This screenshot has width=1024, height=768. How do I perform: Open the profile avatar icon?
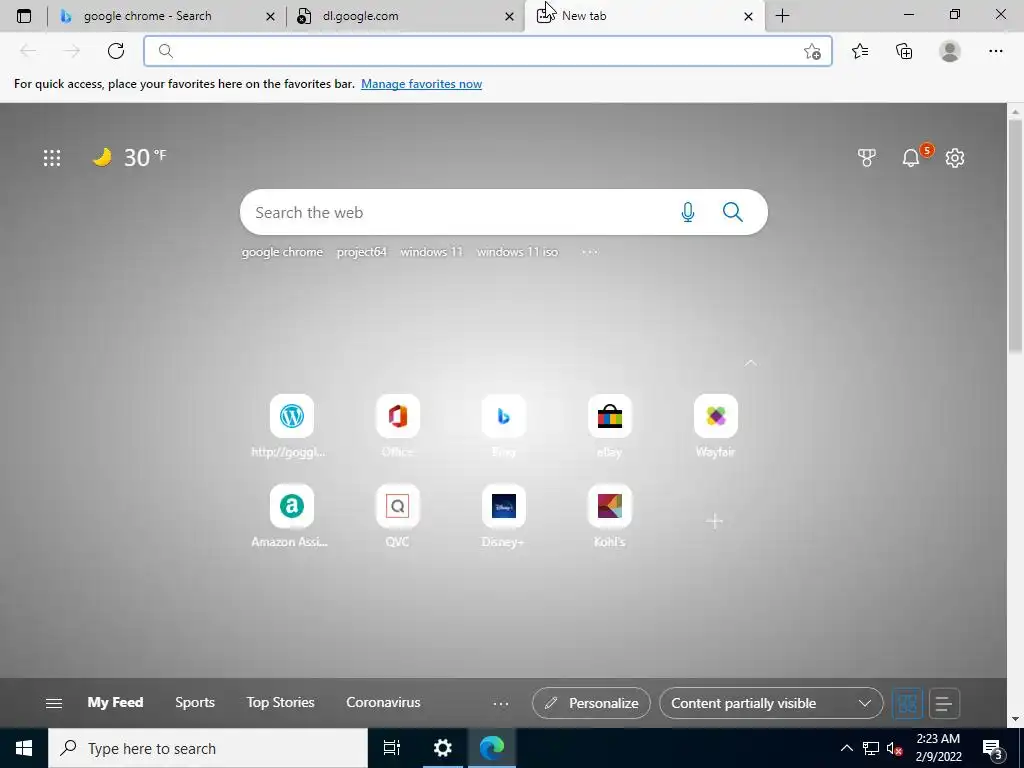click(950, 51)
